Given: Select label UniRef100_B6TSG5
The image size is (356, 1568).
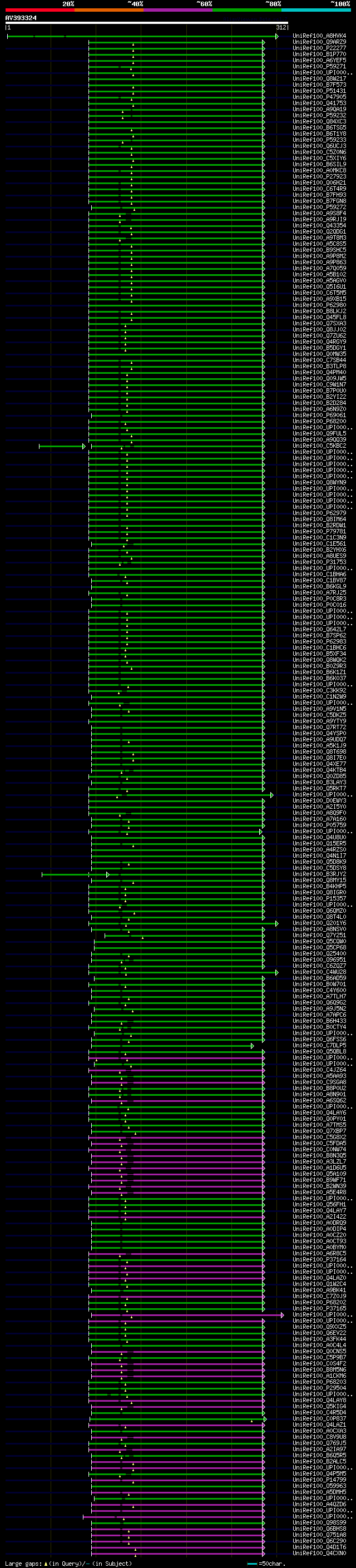Looking at the screenshot, I should click(x=319, y=127).
